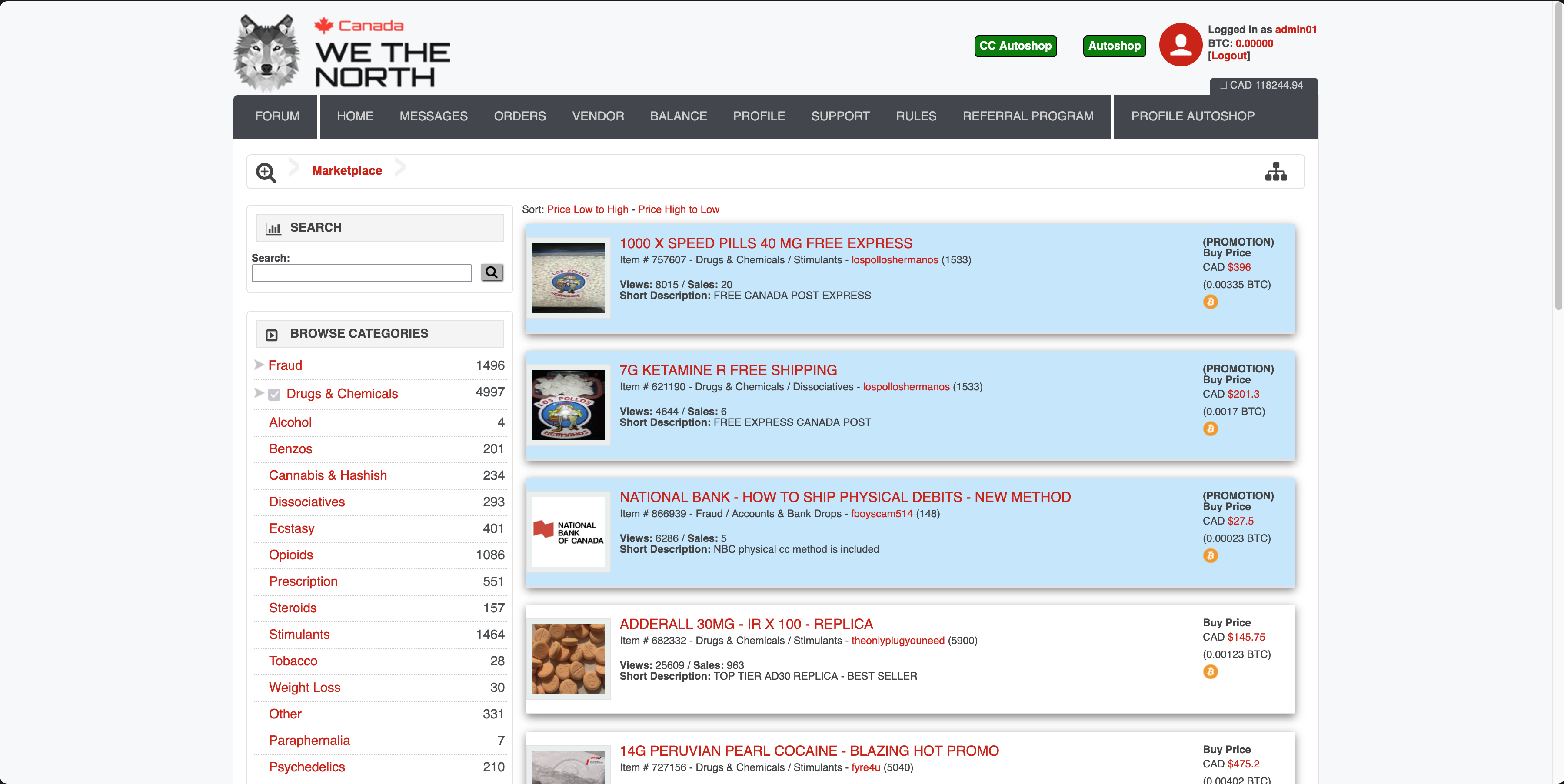Open the PROFILE AUTOSHOP tab
1564x784 pixels.
click(x=1192, y=116)
